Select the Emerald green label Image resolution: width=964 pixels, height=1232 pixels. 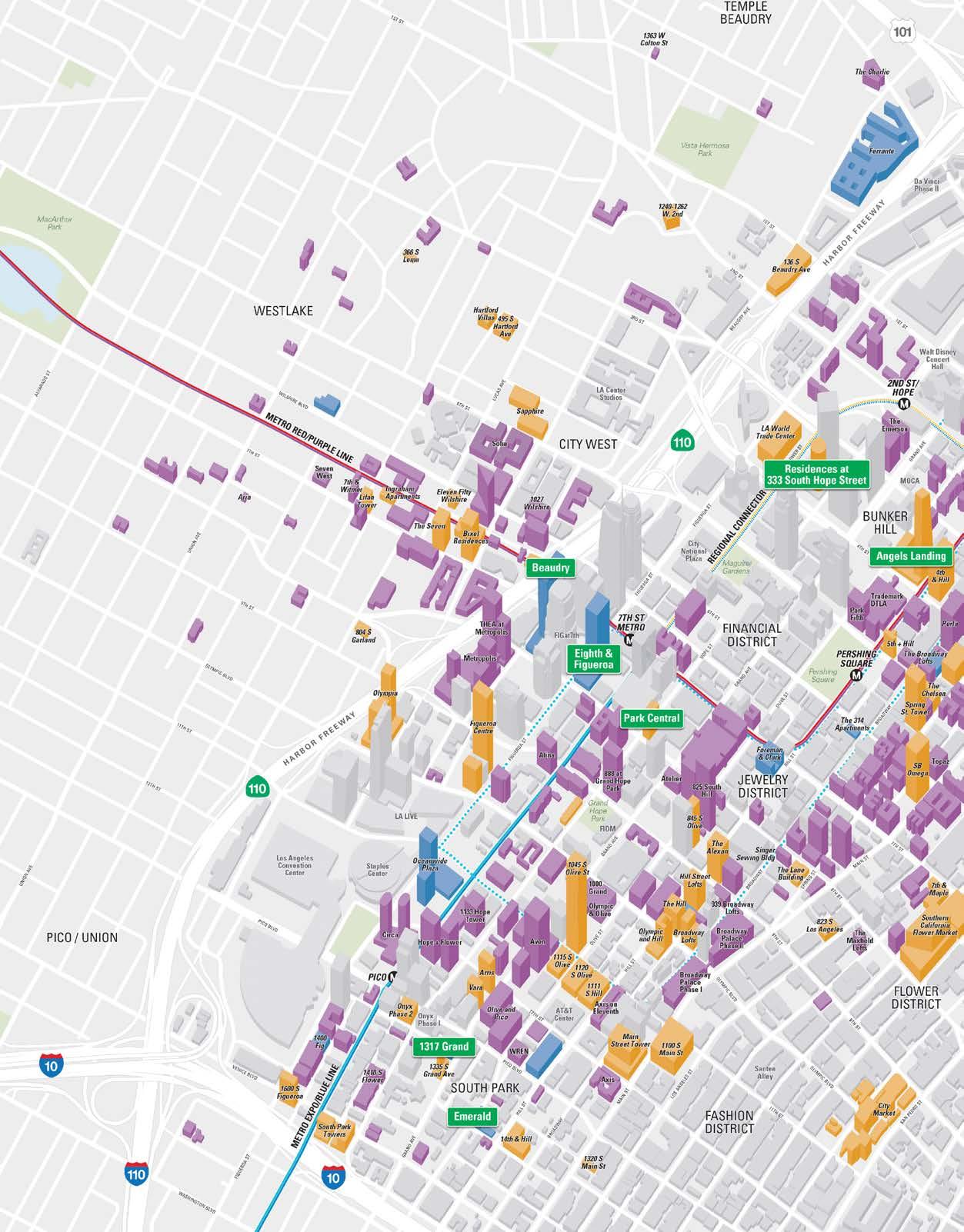pos(472,1117)
